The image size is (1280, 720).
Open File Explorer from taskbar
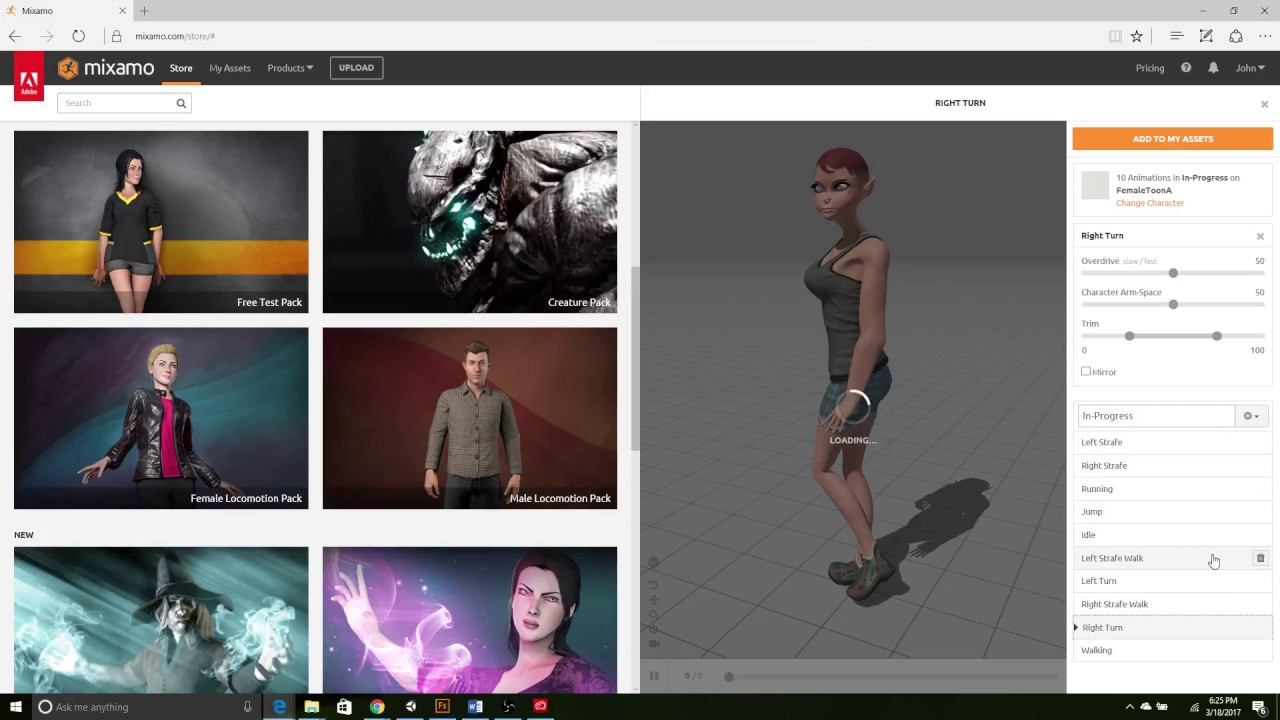click(x=312, y=707)
